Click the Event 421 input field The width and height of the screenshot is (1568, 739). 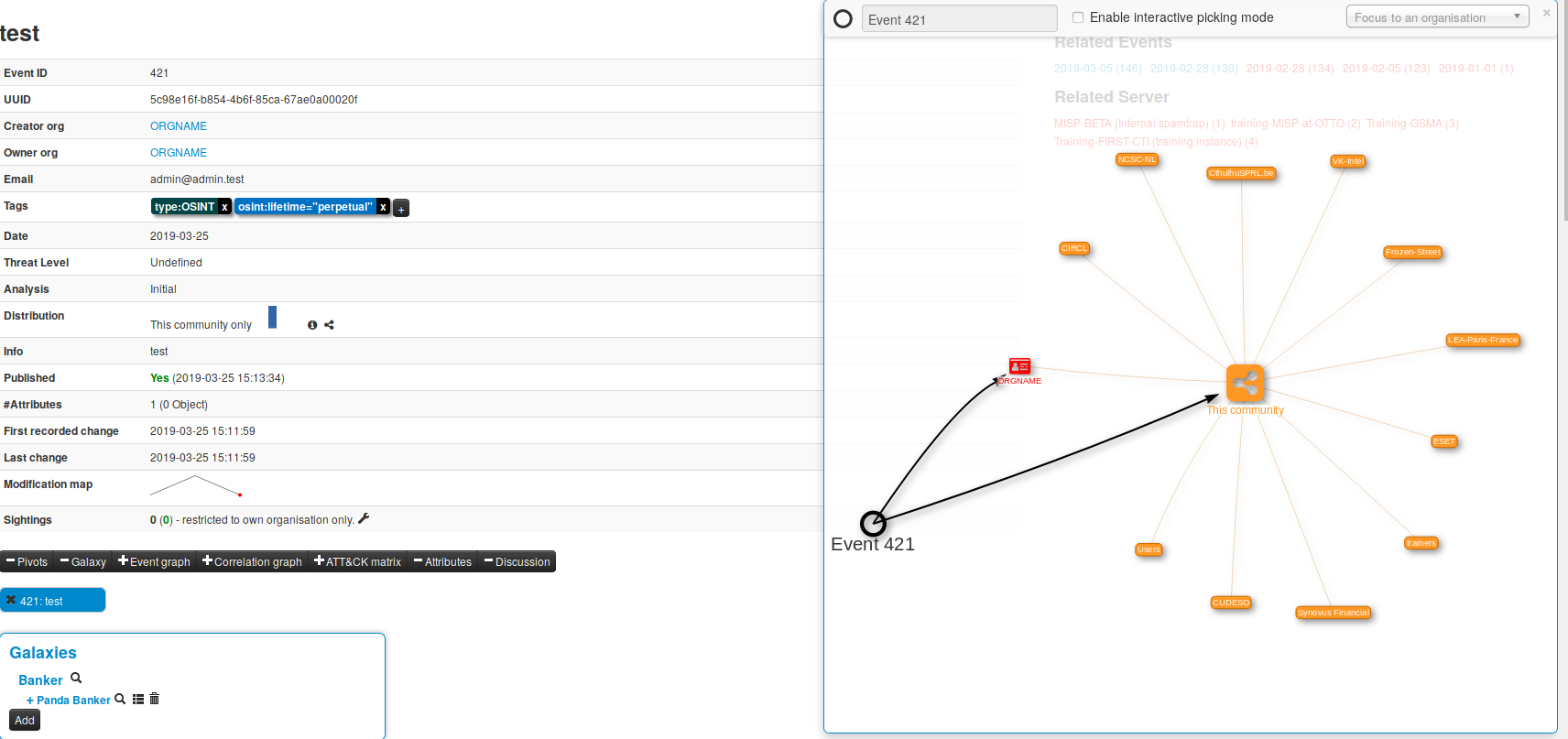click(x=958, y=19)
